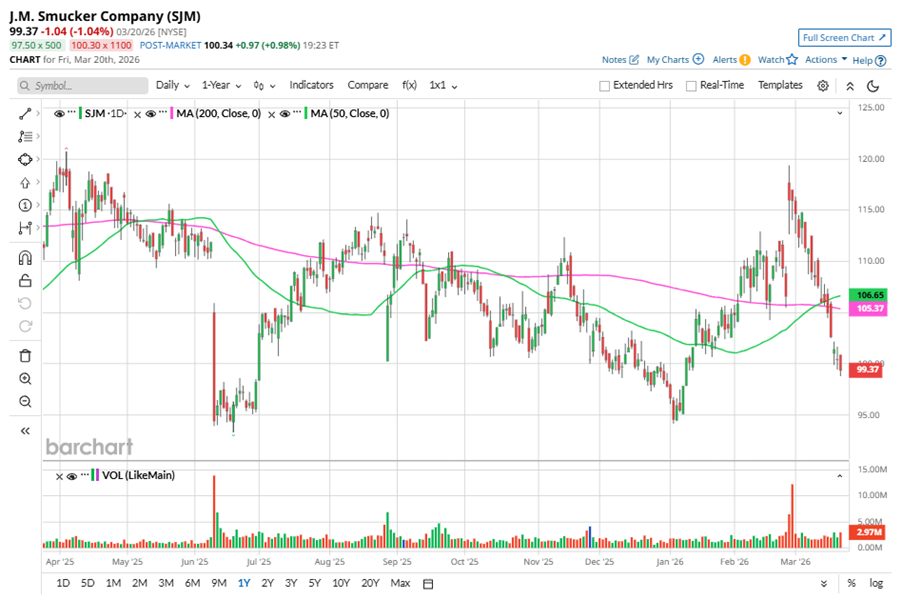Enable the Real-Time checkbox
The image size is (902, 600).
point(691,86)
